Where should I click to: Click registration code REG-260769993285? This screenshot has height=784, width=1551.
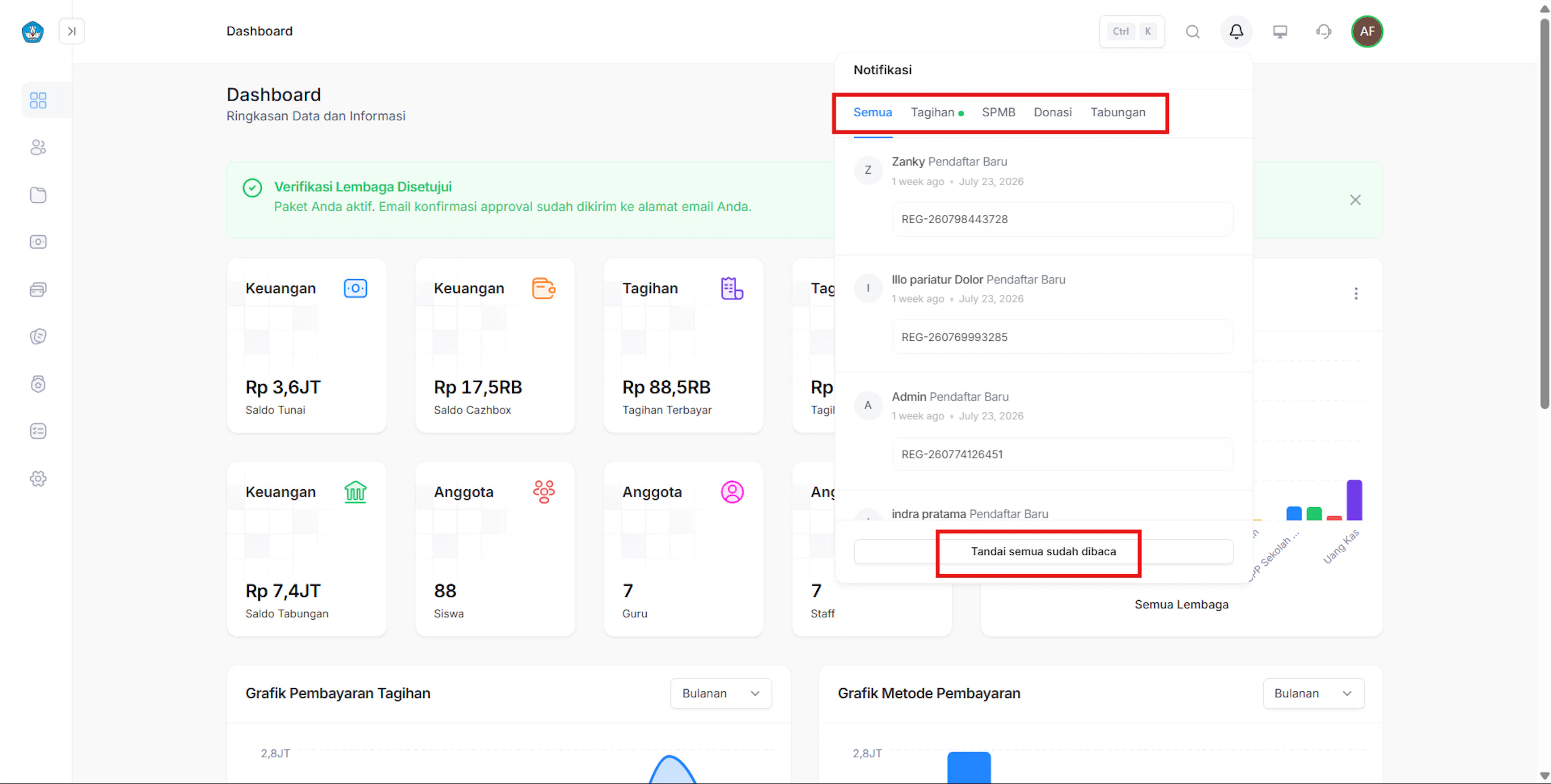click(1062, 337)
